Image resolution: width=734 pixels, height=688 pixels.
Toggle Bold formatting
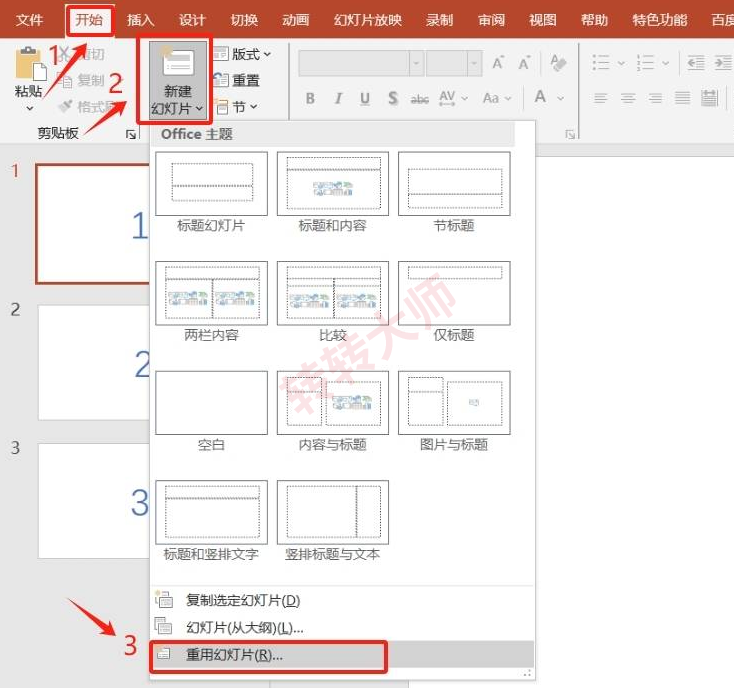point(310,98)
